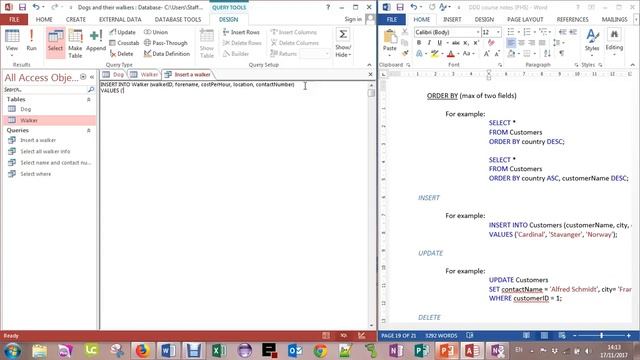Choose the Pass-Through query type
640x360 pixels.
166,43
